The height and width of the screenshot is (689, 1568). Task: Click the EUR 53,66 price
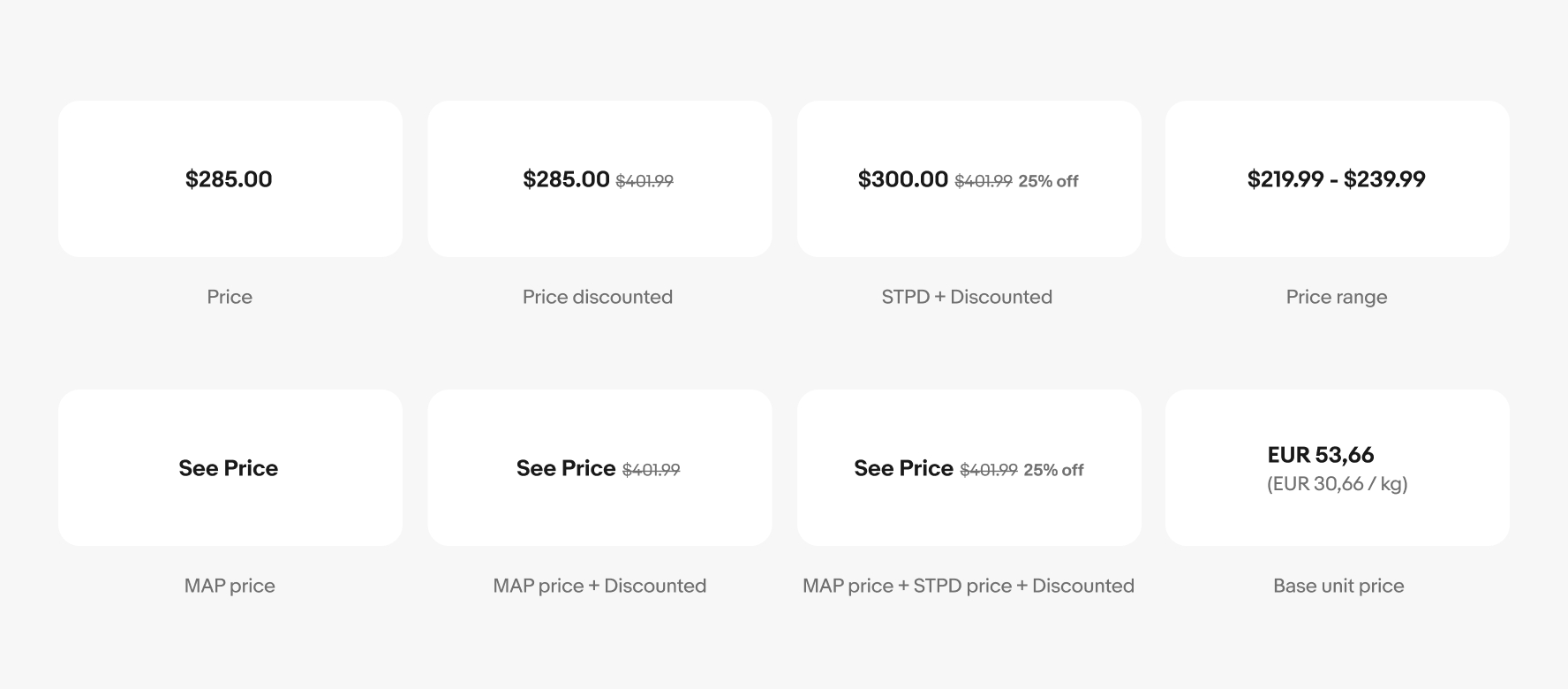click(1321, 455)
